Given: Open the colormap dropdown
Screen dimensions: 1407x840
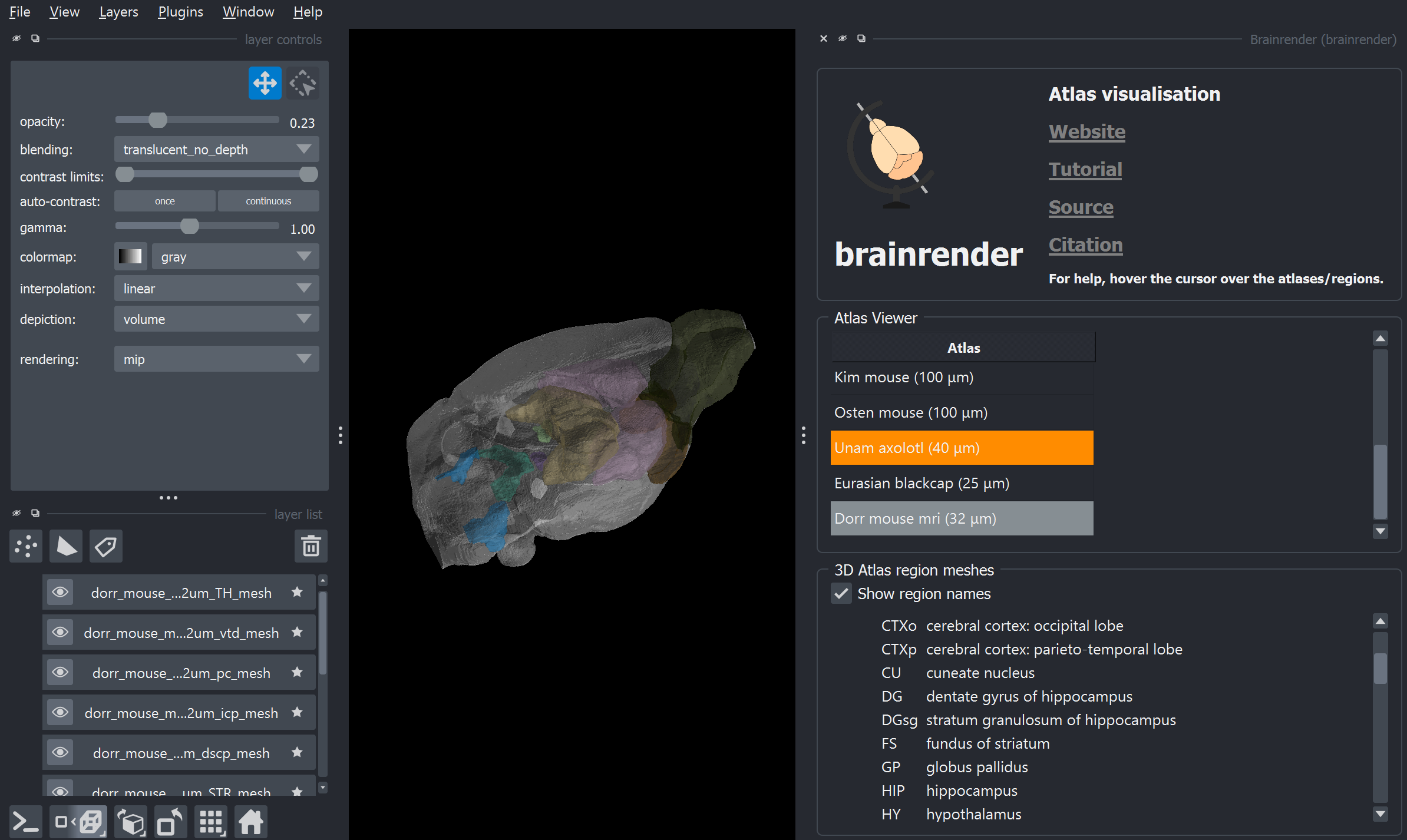Looking at the screenshot, I should point(234,256).
